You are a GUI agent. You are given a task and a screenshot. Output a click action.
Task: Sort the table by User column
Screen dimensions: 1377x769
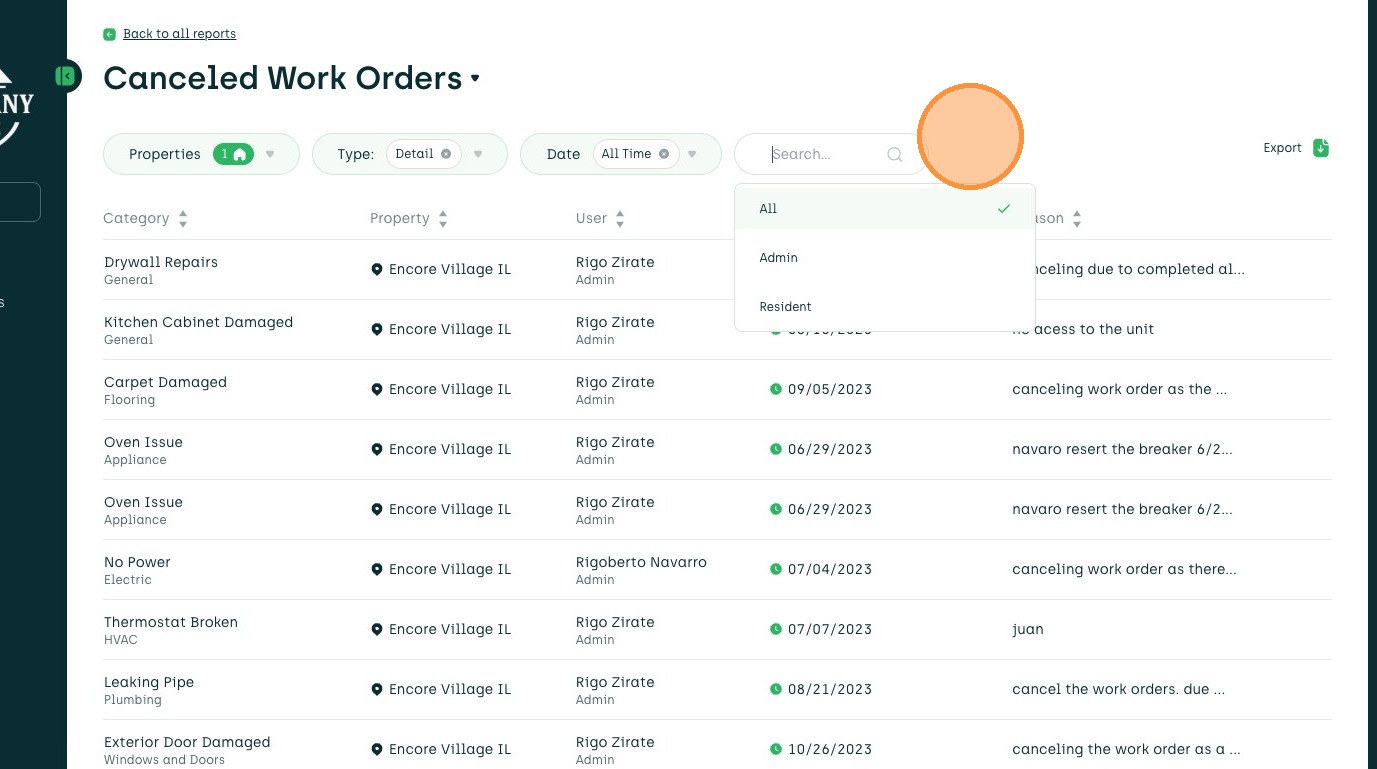click(x=620, y=219)
